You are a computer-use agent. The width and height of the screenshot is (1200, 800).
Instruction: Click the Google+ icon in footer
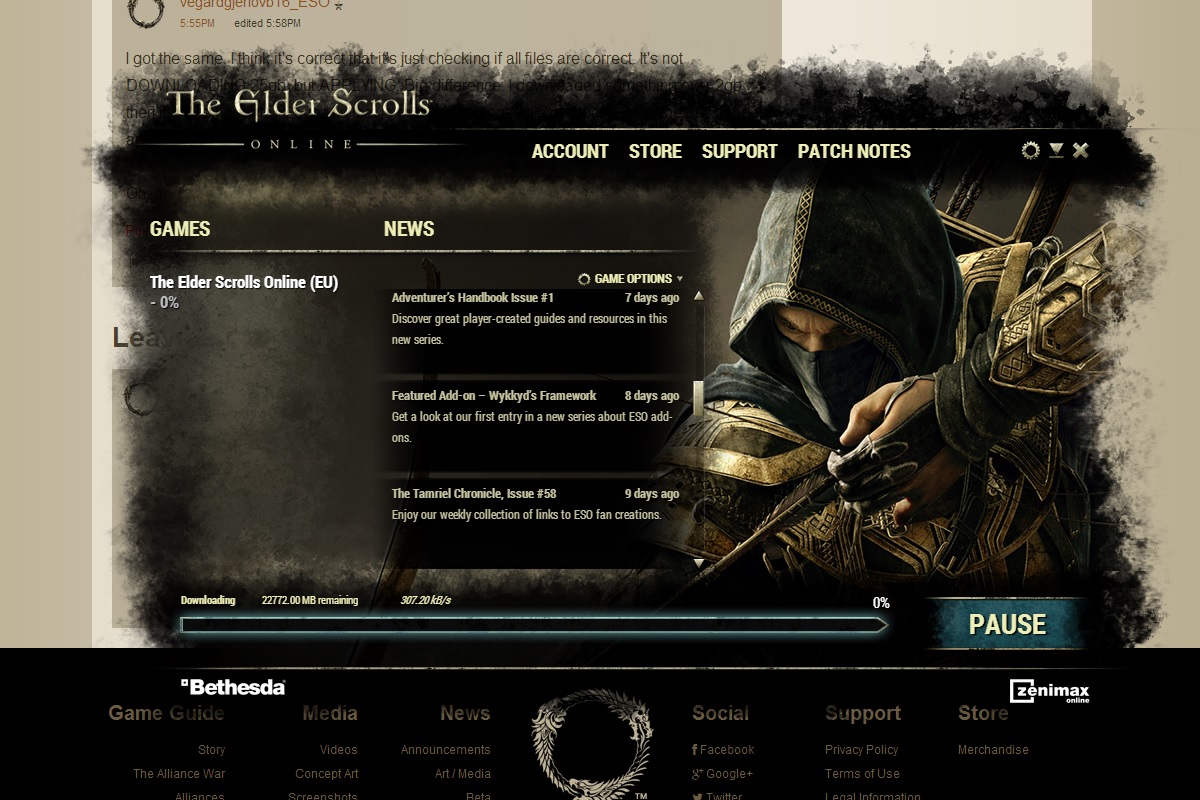click(x=697, y=774)
